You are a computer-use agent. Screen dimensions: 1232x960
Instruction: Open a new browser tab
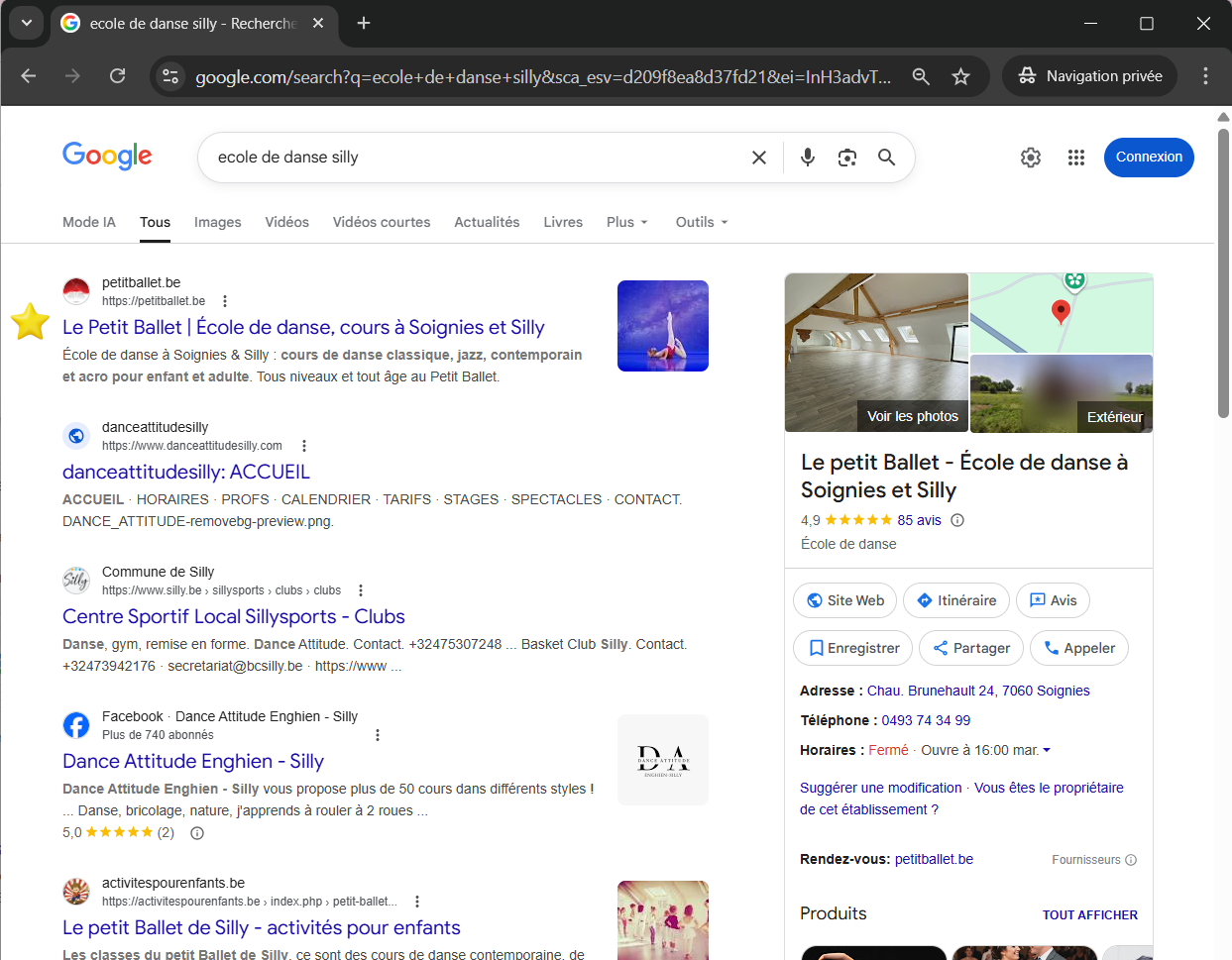point(364,23)
